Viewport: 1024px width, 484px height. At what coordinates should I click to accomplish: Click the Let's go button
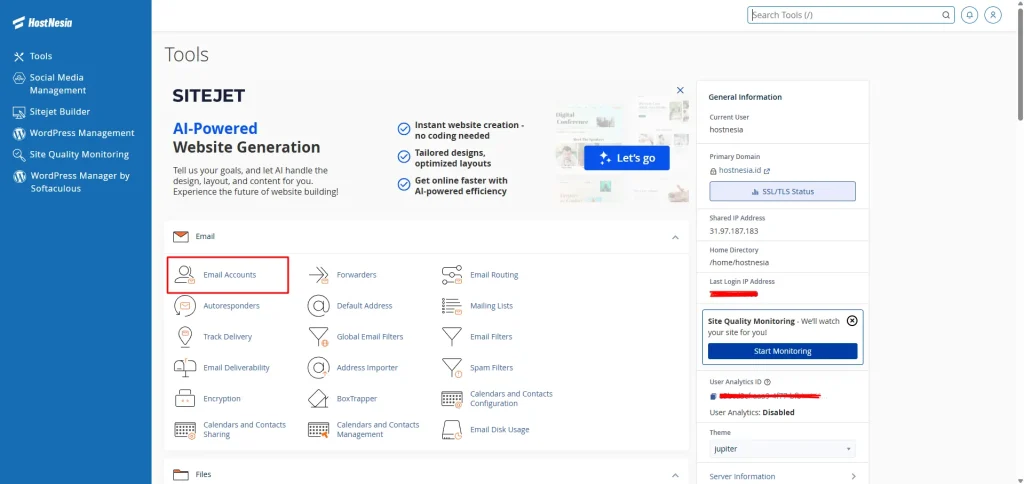pyautogui.click(x=626, y=158)
